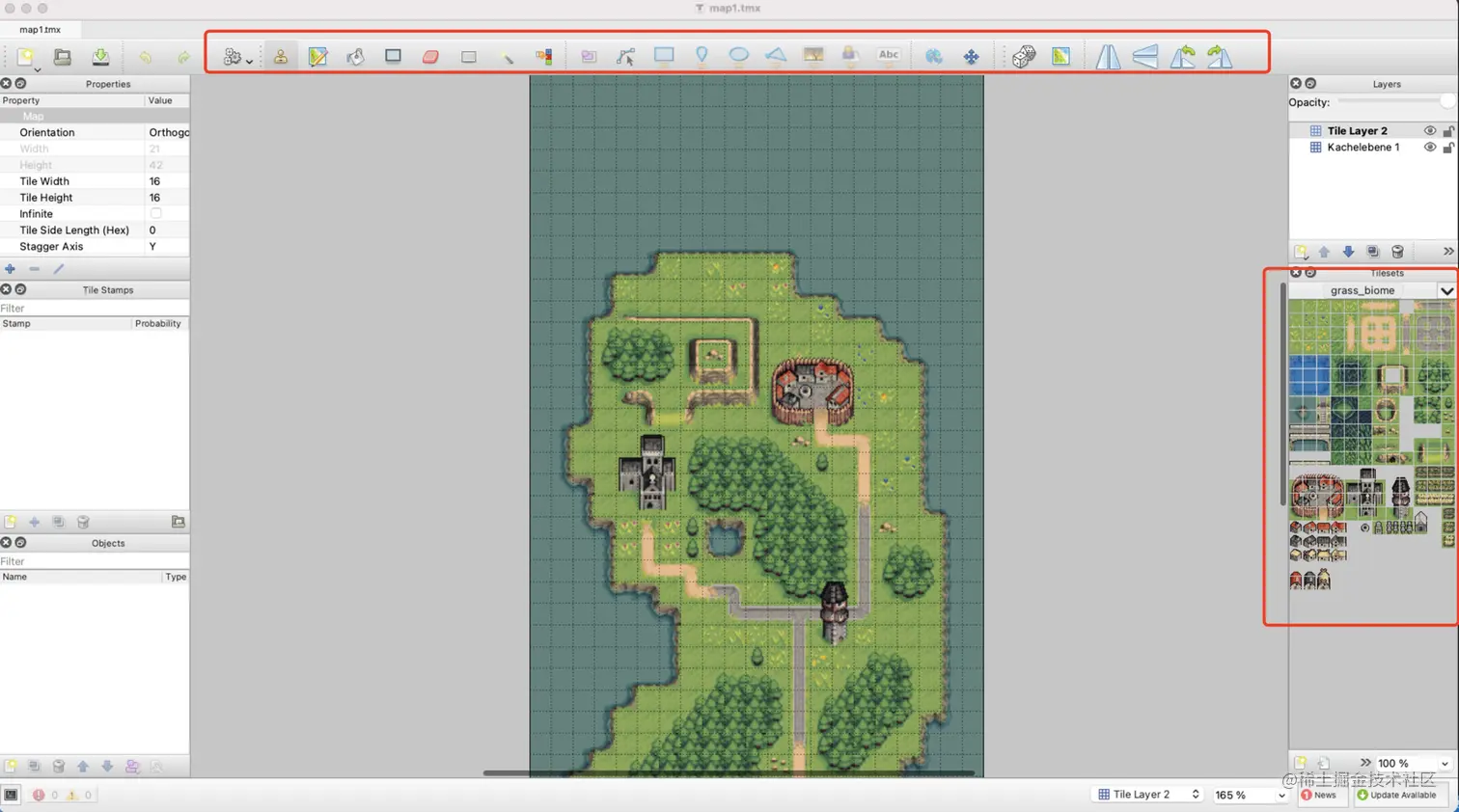1459x812 pixels.
Task: Select the Insert Rectangle tool
Action: [x=664, y=56]
